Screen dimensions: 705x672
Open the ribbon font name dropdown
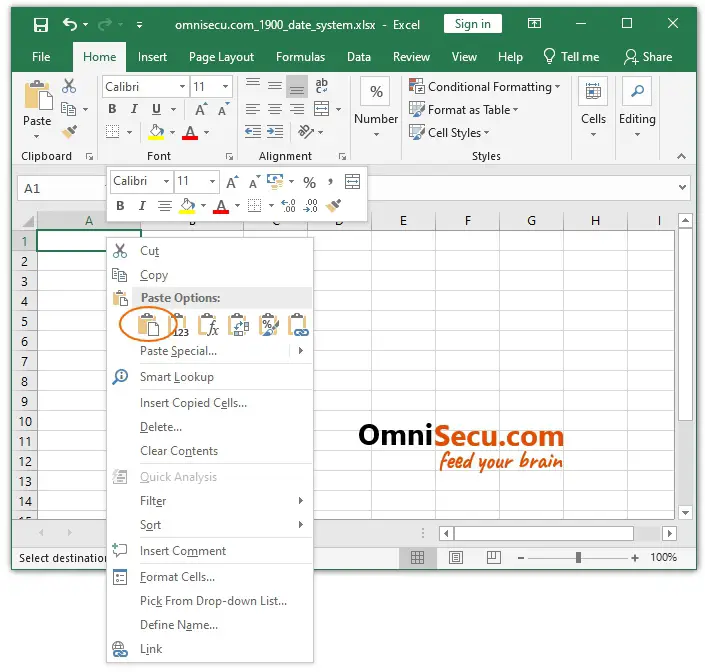182,86
